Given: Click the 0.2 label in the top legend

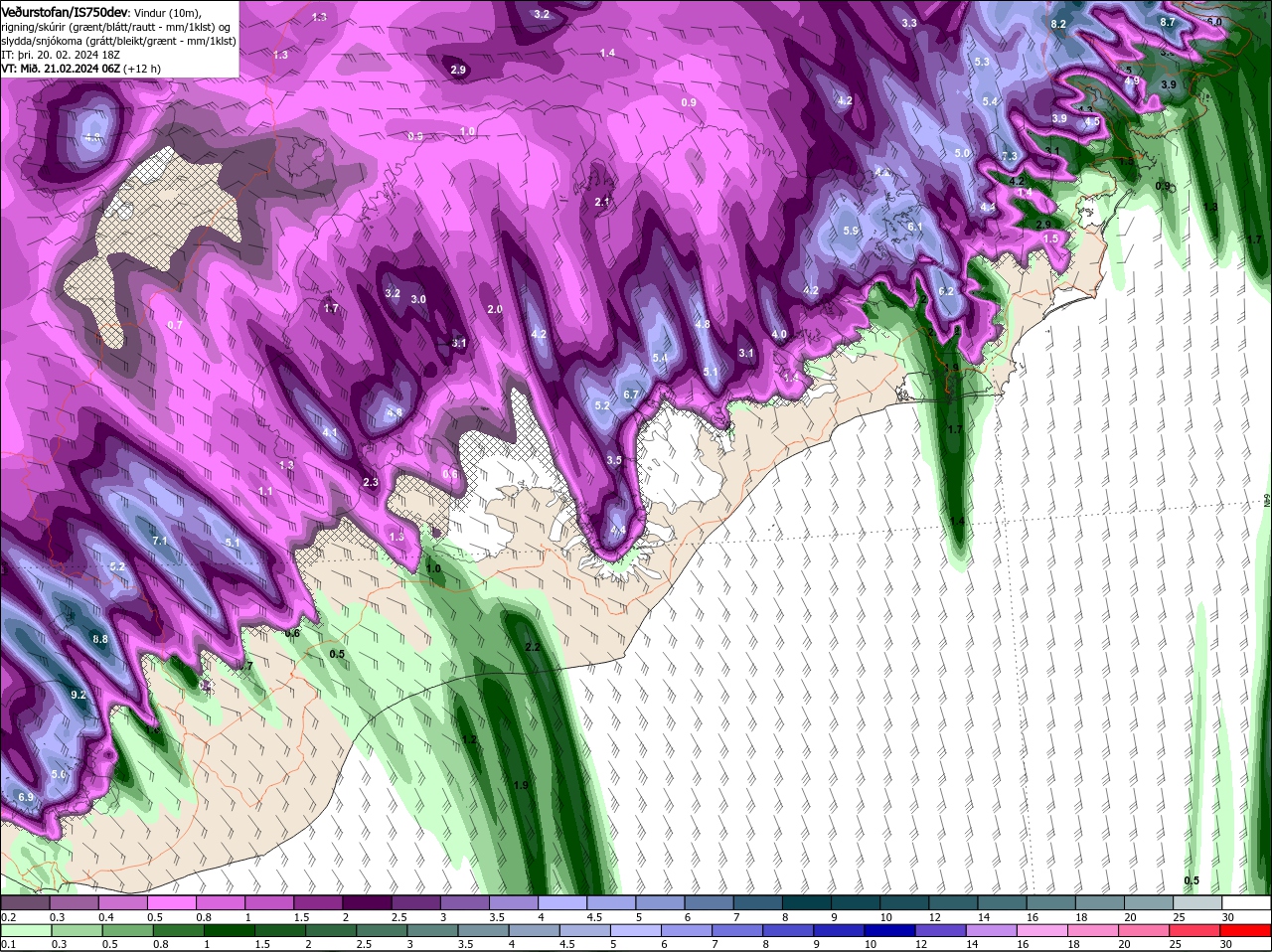Looking at the screenshot, I should tap(8, 917).
